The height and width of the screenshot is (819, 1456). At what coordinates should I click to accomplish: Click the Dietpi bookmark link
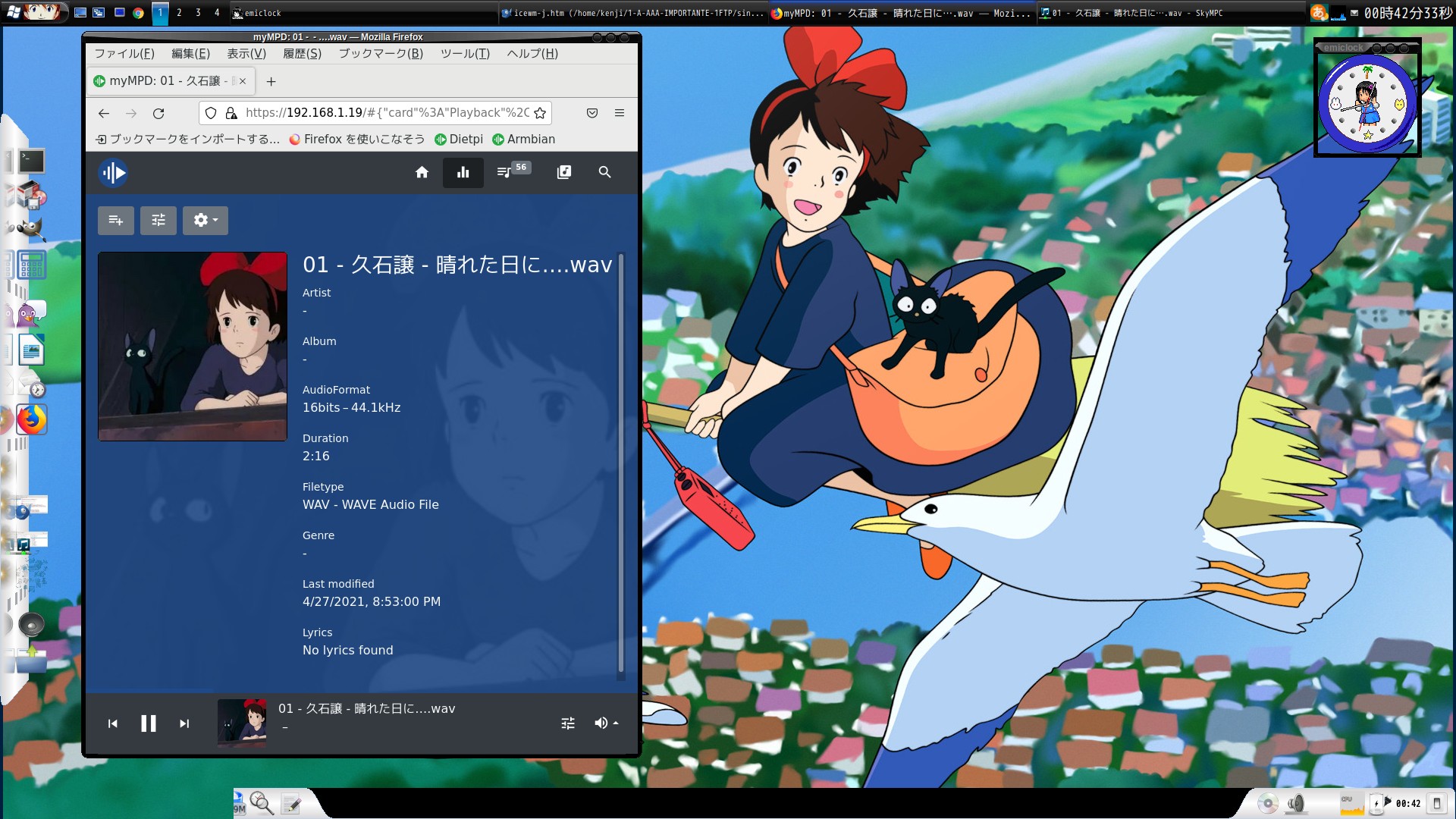pyautogui.click(x=459, y=139)
